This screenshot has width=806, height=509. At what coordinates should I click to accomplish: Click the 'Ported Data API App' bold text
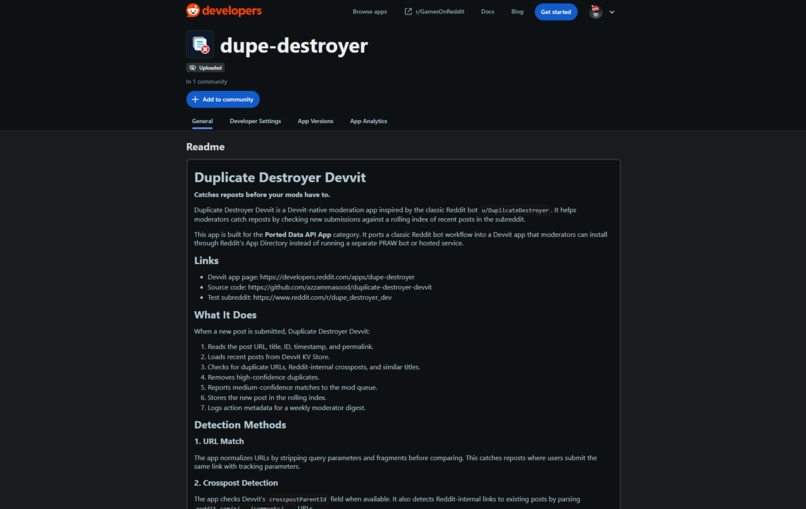point(298,234)
